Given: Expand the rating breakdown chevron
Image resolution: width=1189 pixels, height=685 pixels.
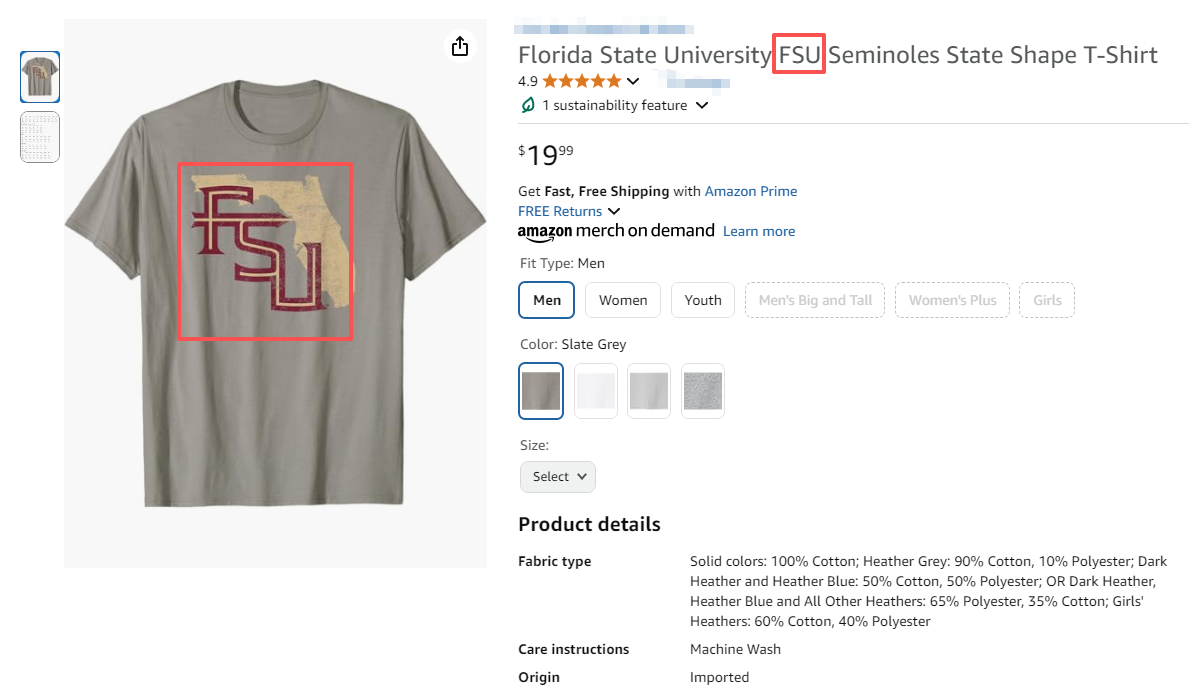Looking at the screenshot, I should pyautogui.click(x=633, y=81).
